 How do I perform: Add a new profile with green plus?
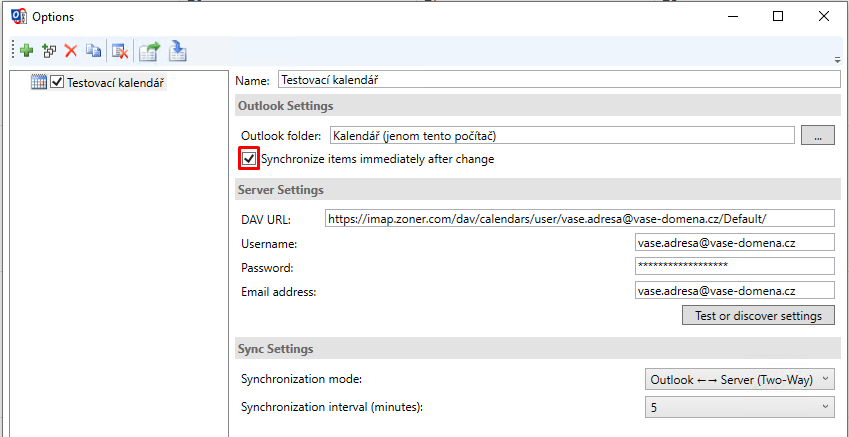click(x=26, y=51)
